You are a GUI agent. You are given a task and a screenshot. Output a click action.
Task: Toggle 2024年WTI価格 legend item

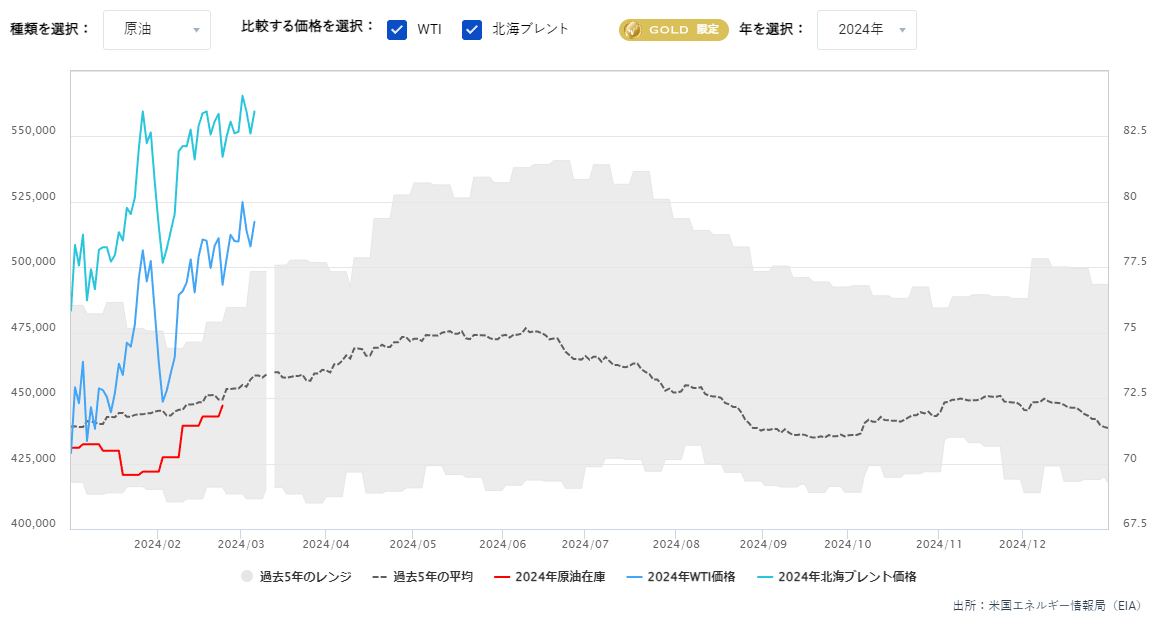point(680,576)
